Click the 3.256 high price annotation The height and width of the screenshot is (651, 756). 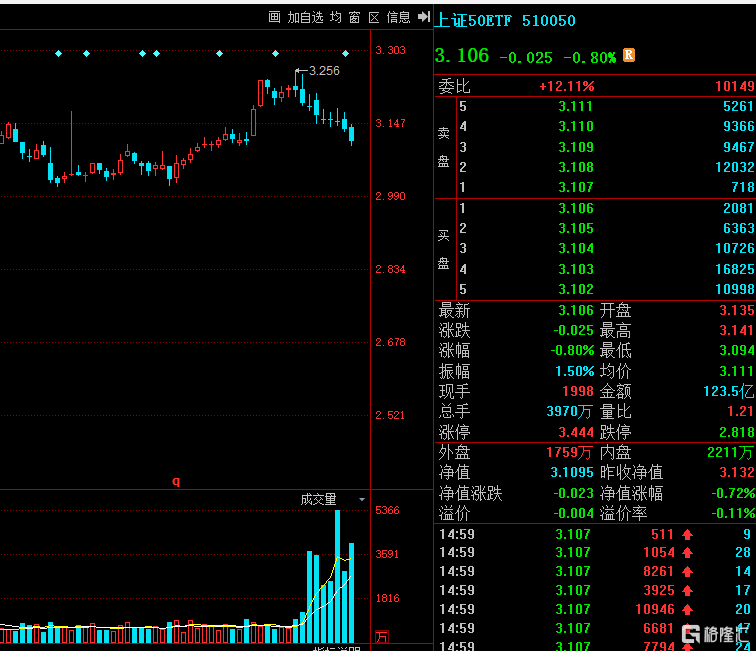pyautogui.click(x=324, y=71)
